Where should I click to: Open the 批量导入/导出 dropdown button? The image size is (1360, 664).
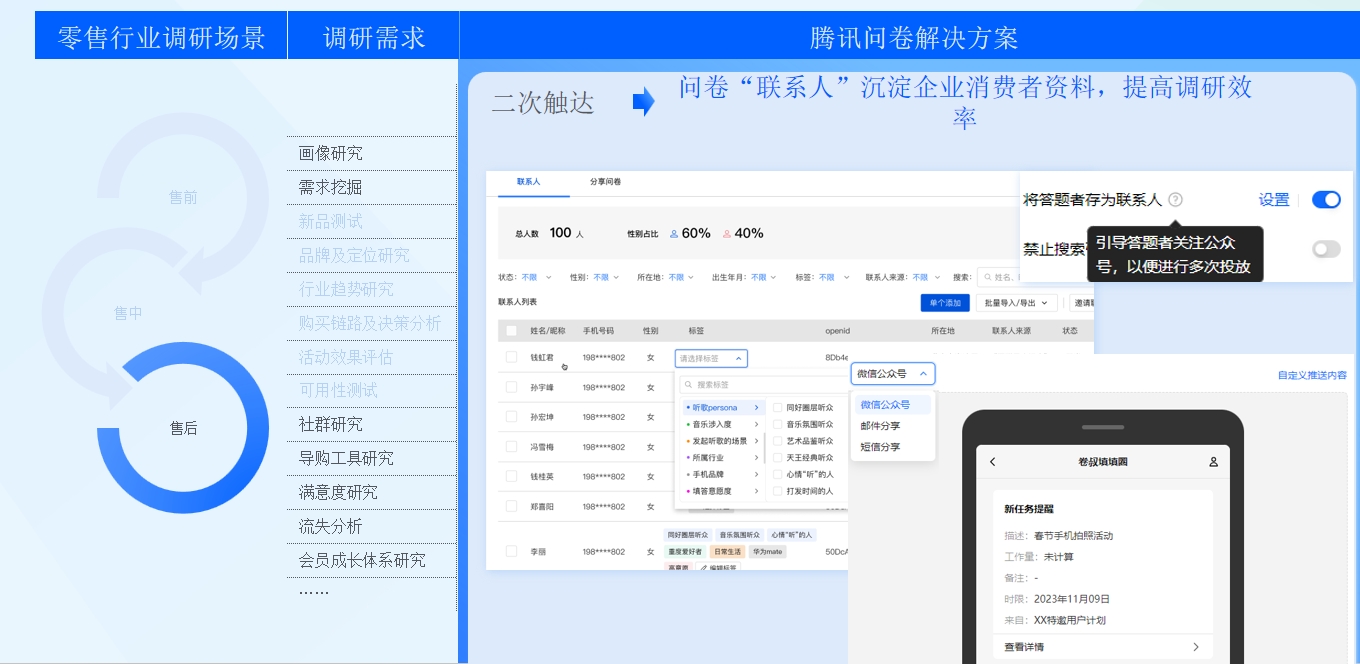(x=1016, y=303)
